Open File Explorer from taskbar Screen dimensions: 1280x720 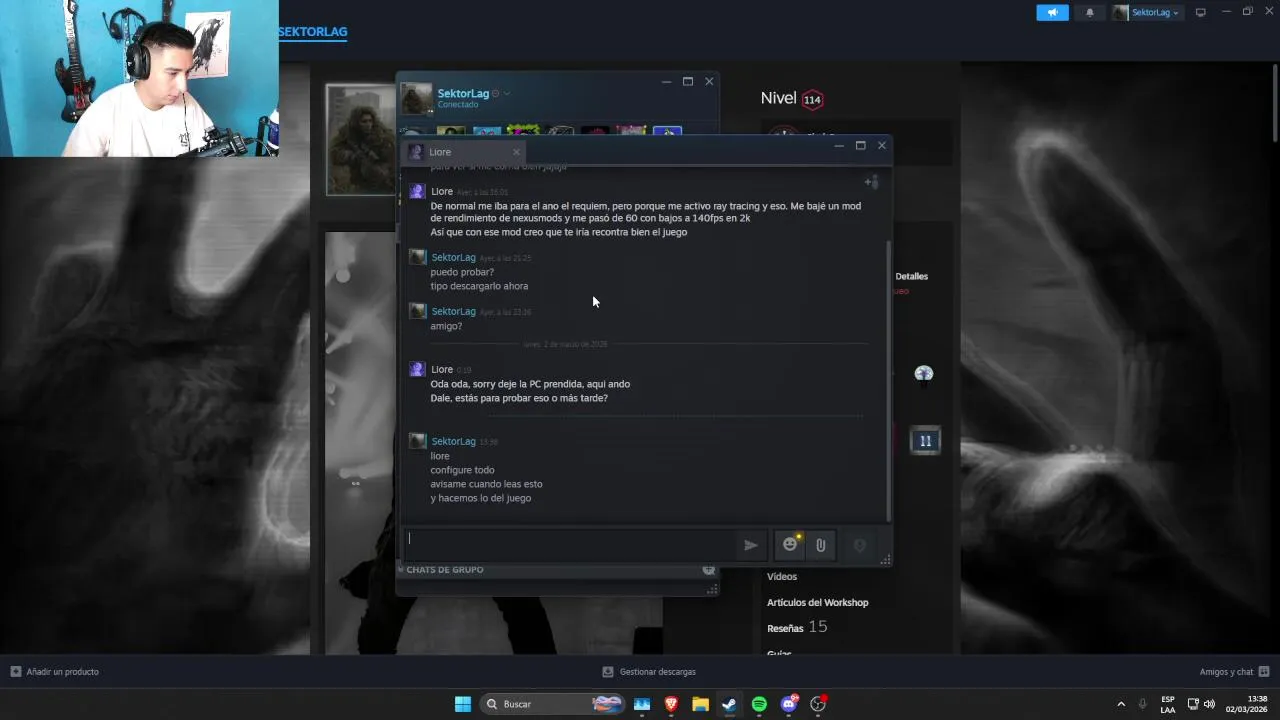click(700, 704)
